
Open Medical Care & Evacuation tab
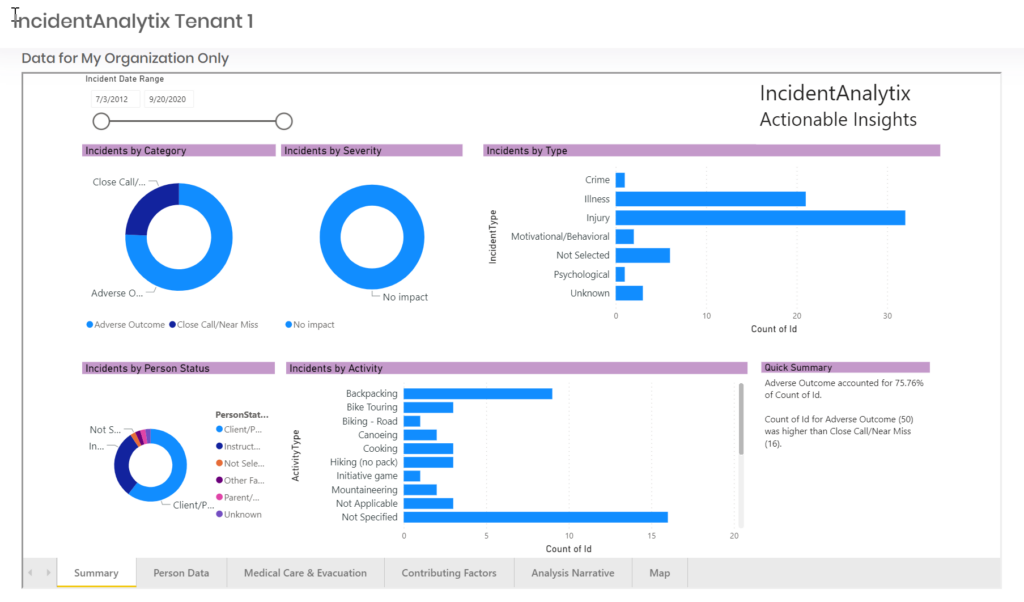tap(305, 573)
